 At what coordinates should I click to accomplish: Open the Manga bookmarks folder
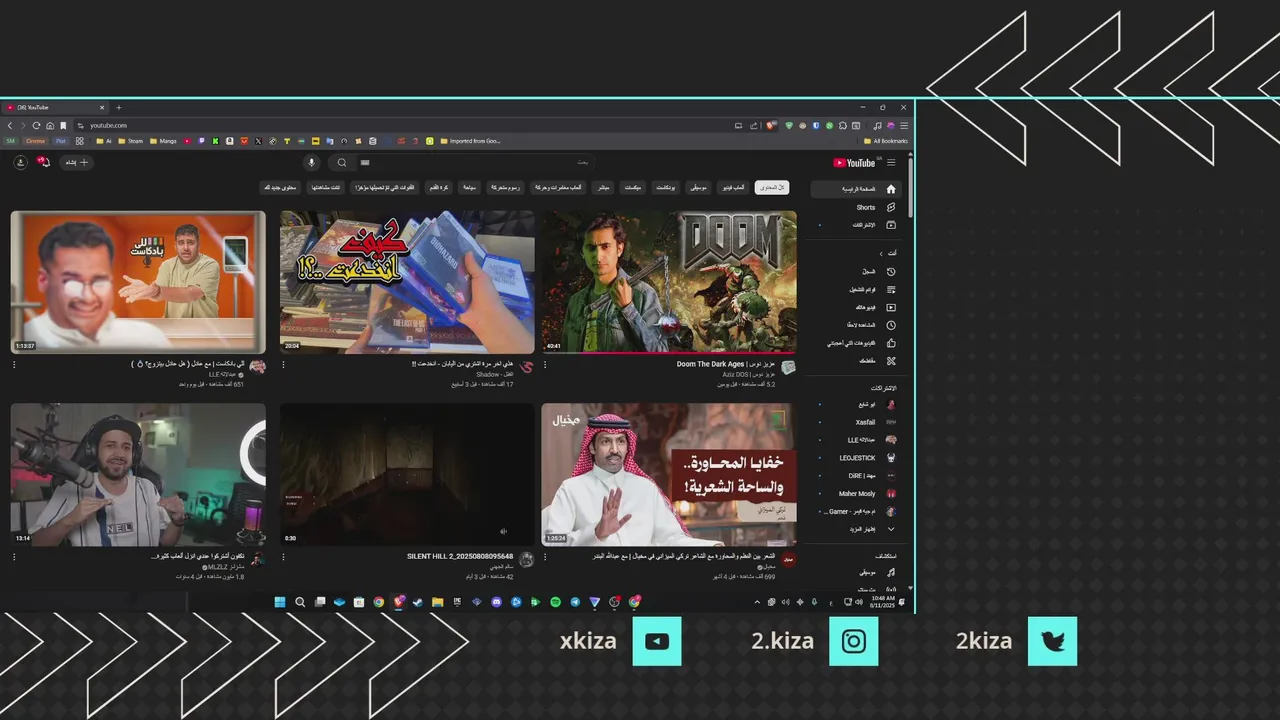(163, 141)
